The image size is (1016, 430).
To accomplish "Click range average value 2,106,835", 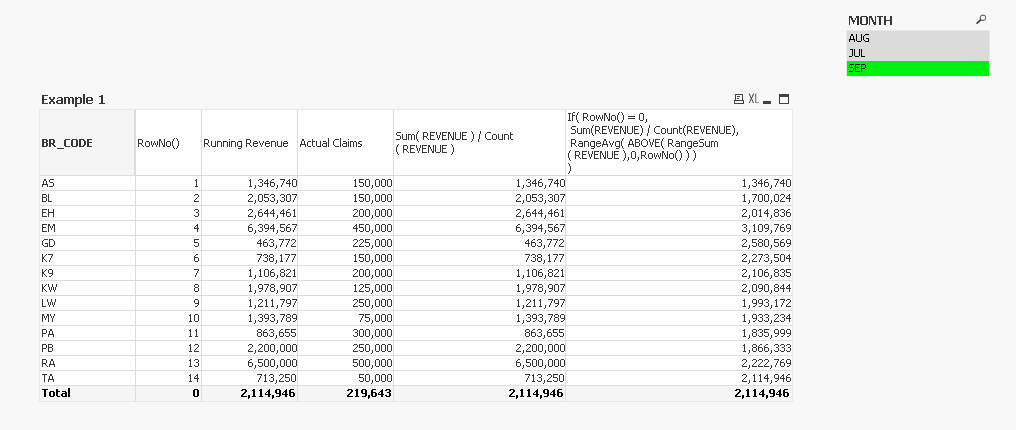I will point(766,273).
